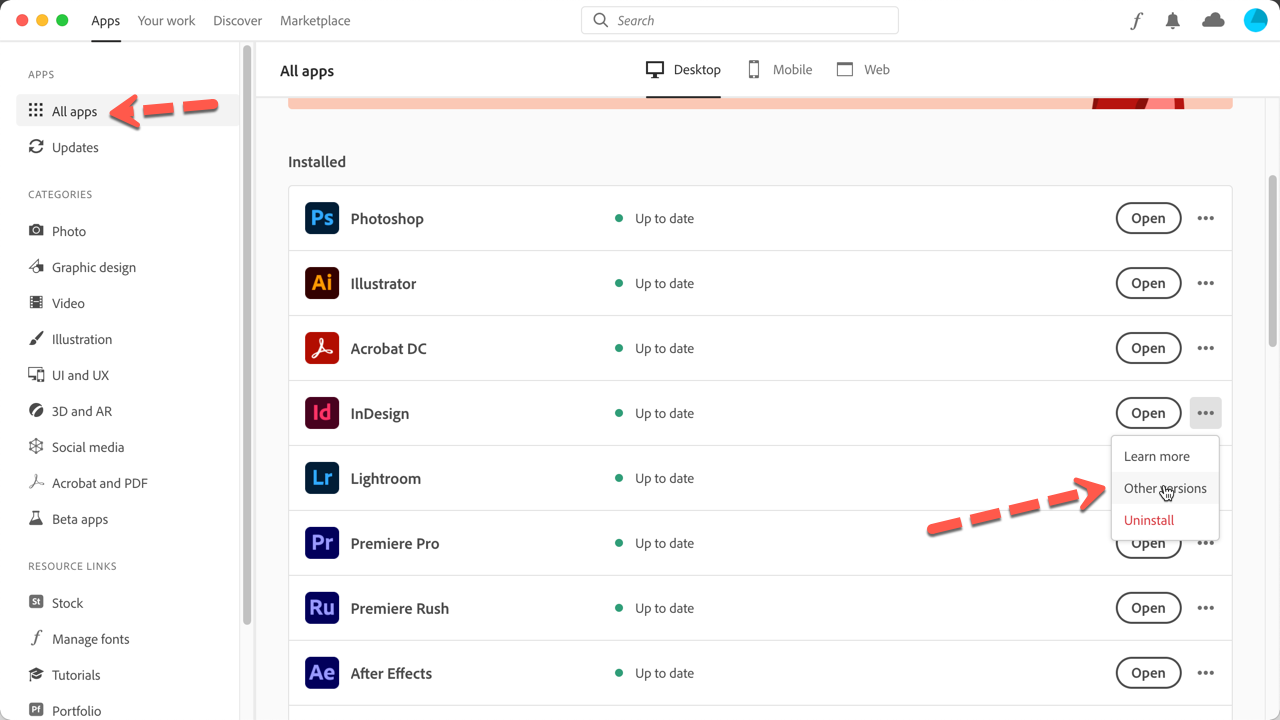Viewport: 1280px width, 720px height.
Task: Open After Effects with its Open button
Action: point(1148,673)
